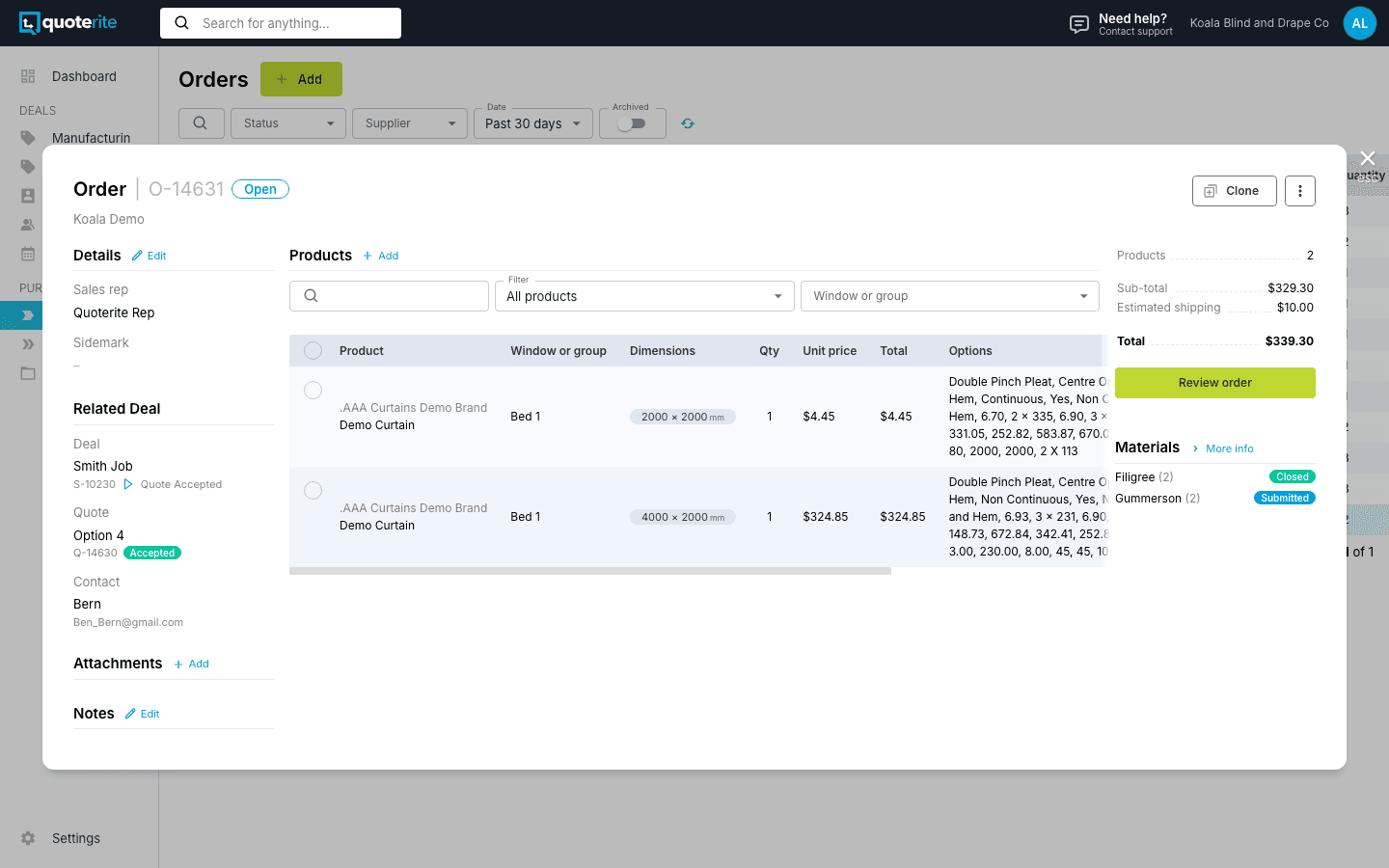Open the Smith Job deal

coord(103,466)
